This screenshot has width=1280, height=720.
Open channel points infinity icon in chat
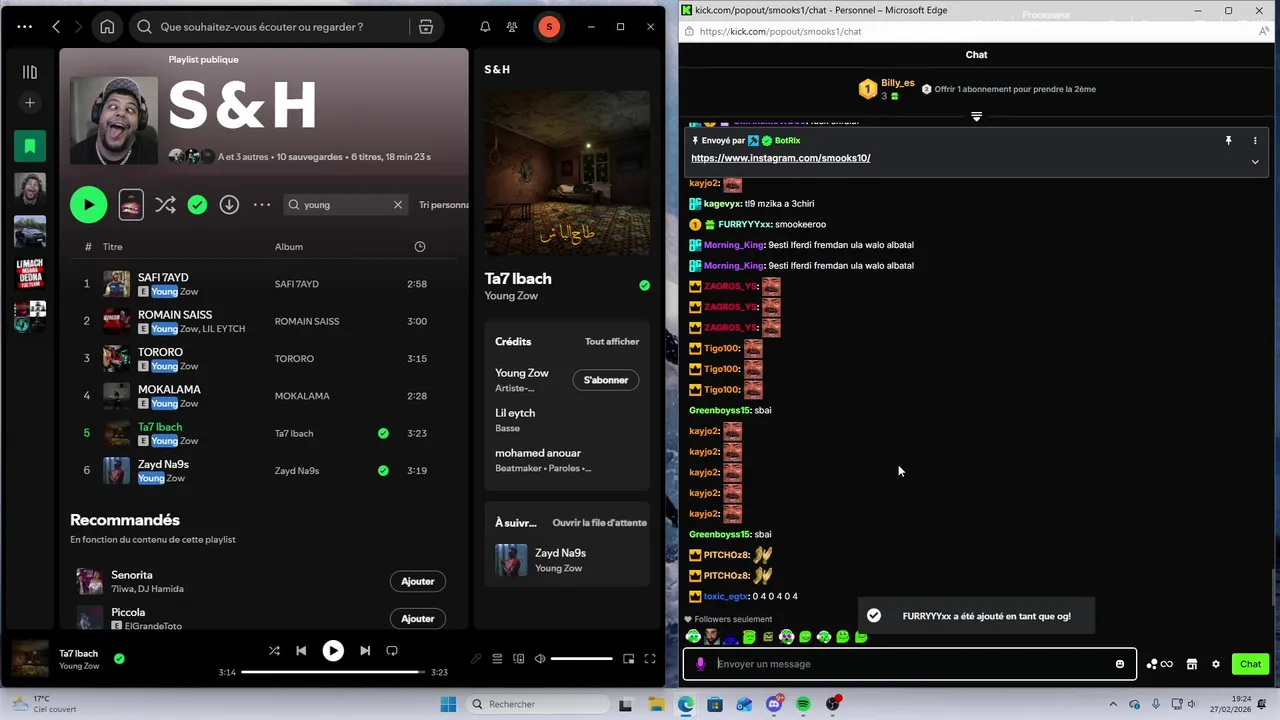pyautogui.click(x=1160, y=664)
